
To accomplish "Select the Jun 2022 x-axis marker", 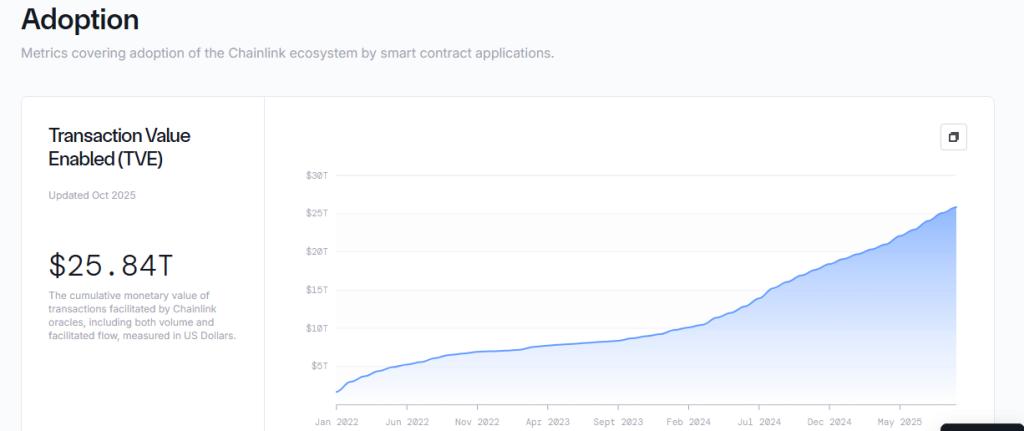I will [x=406, y=422].
